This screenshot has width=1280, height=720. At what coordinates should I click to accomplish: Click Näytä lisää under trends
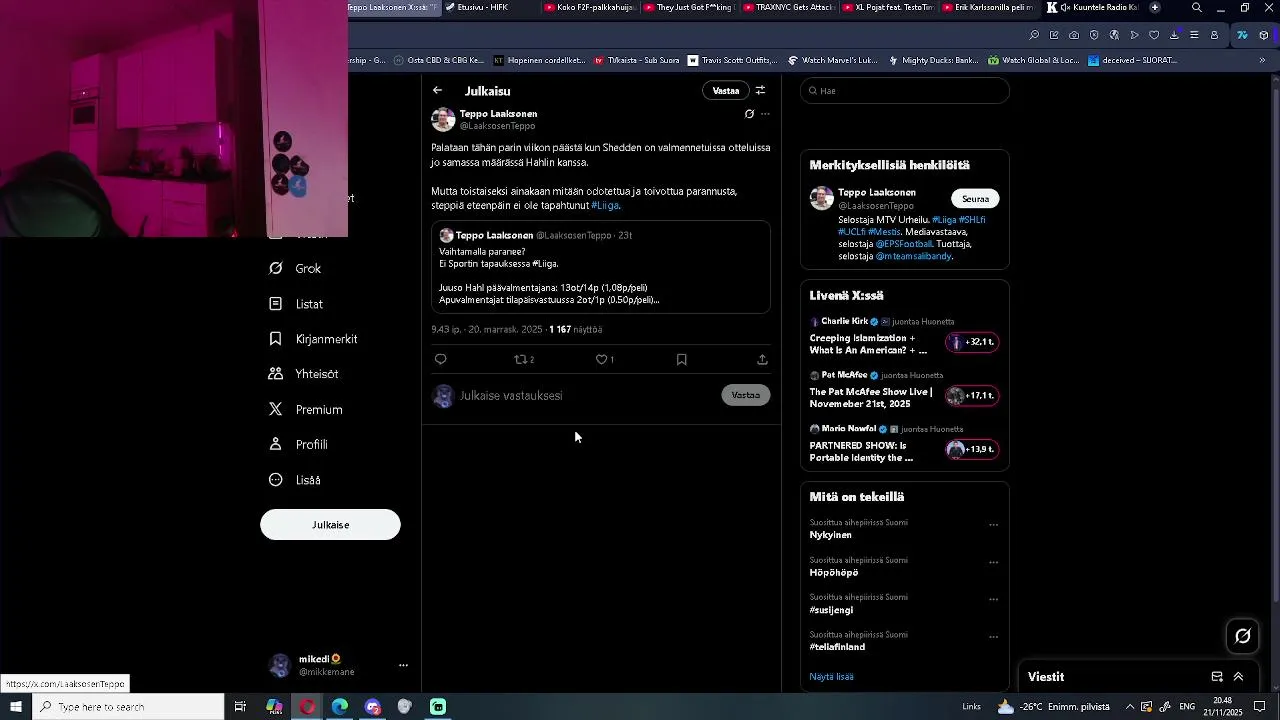831,677
